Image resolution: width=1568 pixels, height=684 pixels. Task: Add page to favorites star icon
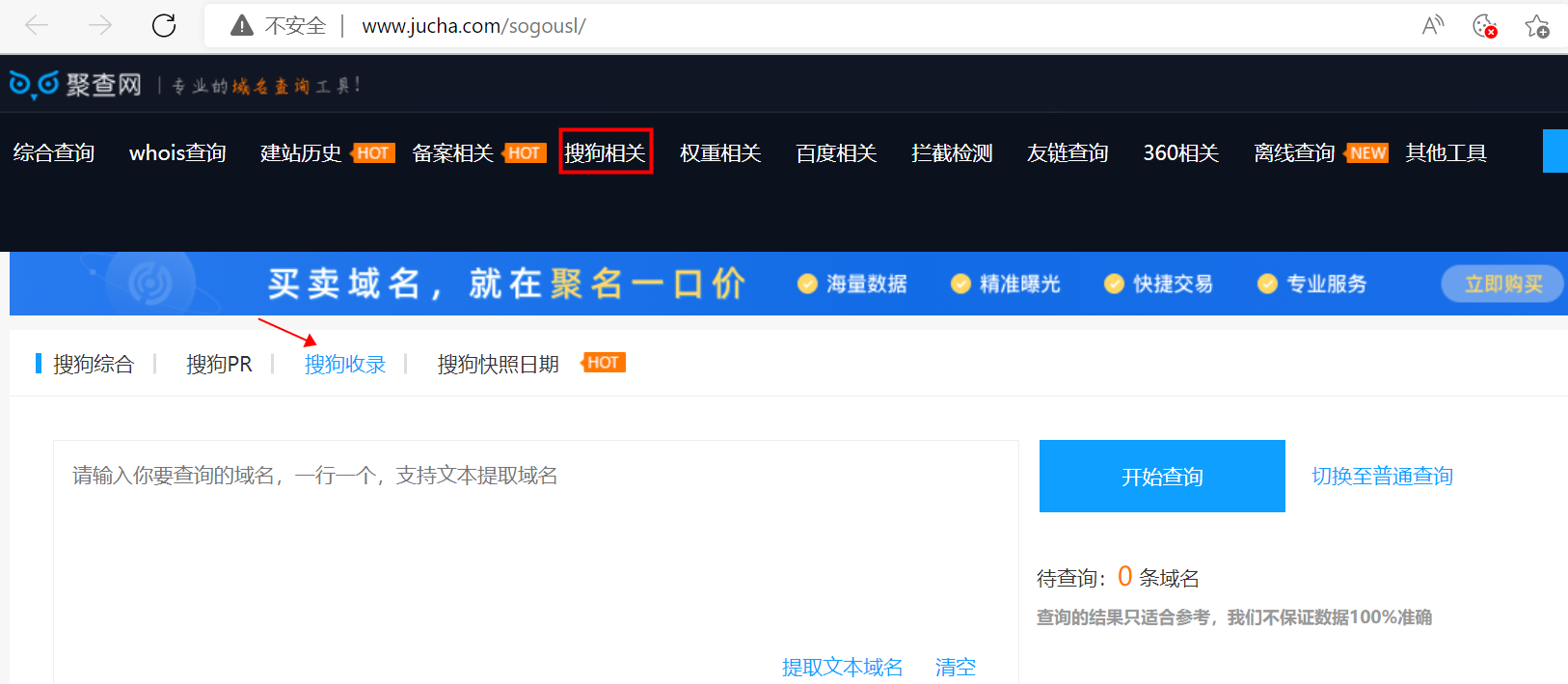click(1537, 26)
